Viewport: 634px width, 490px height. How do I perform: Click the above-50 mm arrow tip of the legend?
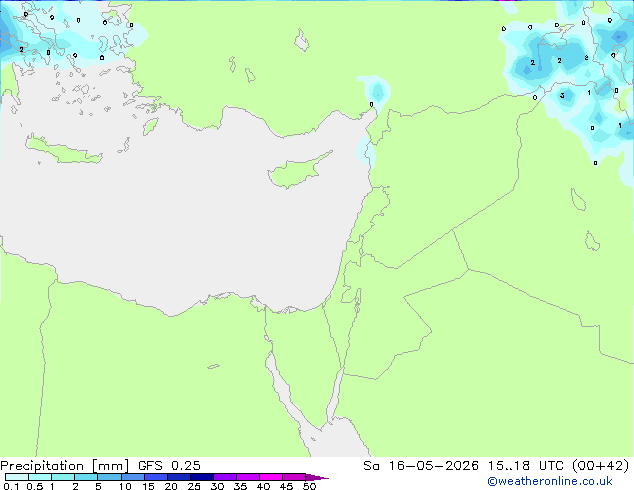tap(317, 478)
